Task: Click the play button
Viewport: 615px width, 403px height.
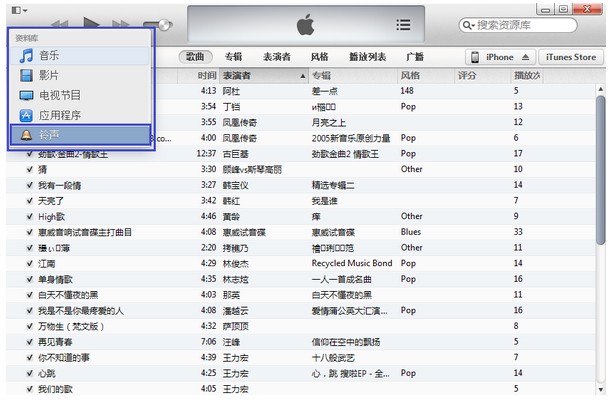Action: (92, 24)
